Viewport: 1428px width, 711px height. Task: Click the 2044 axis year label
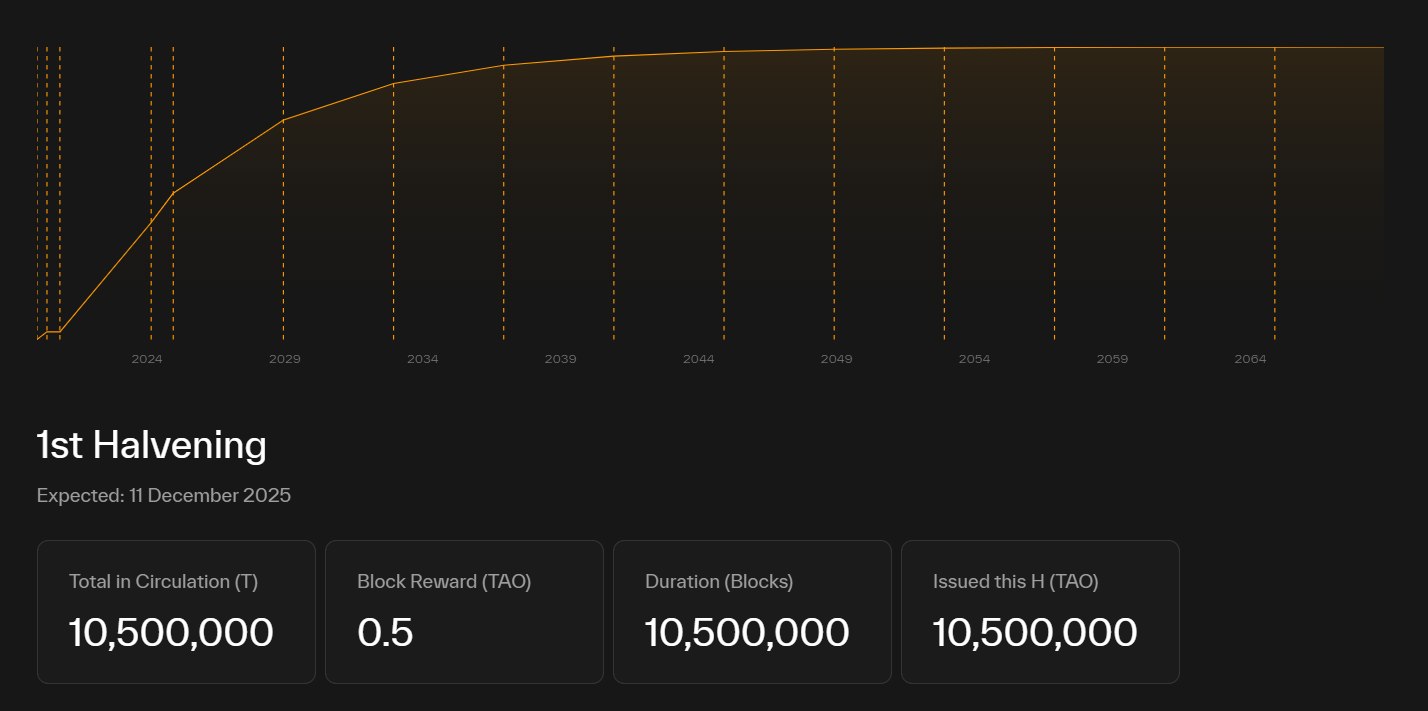pos(698,359)
